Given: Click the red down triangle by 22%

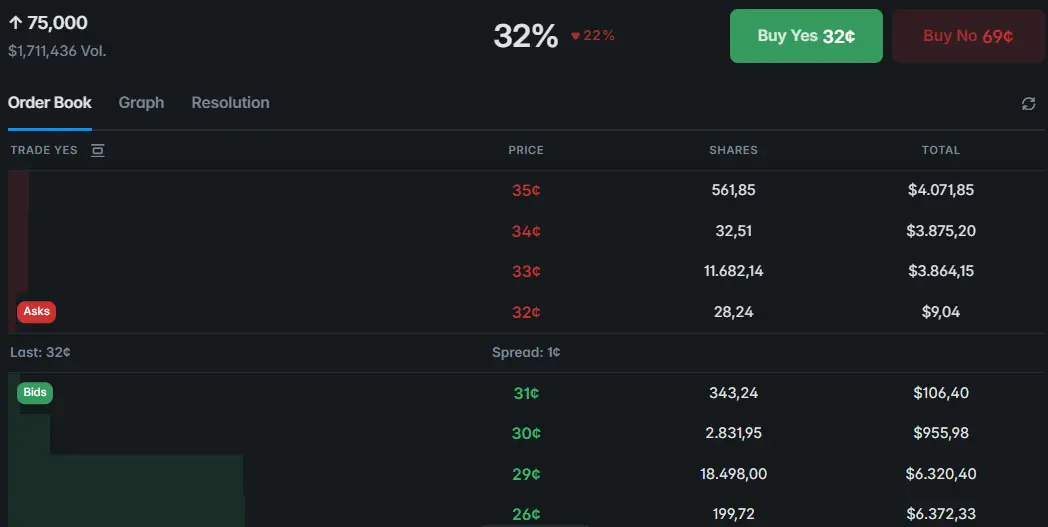Looking at the screenshot, I should (576, 36).
